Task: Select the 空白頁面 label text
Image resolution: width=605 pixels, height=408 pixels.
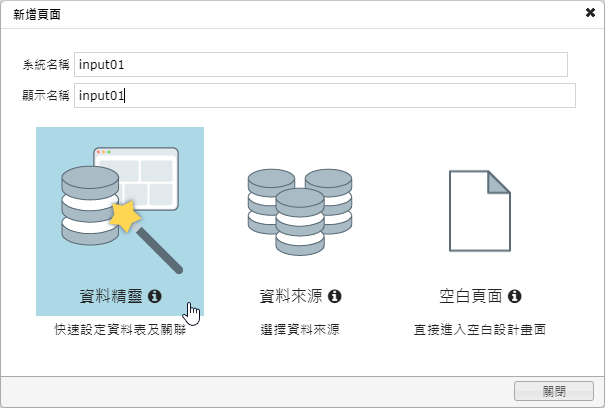Action: (471, 297)
